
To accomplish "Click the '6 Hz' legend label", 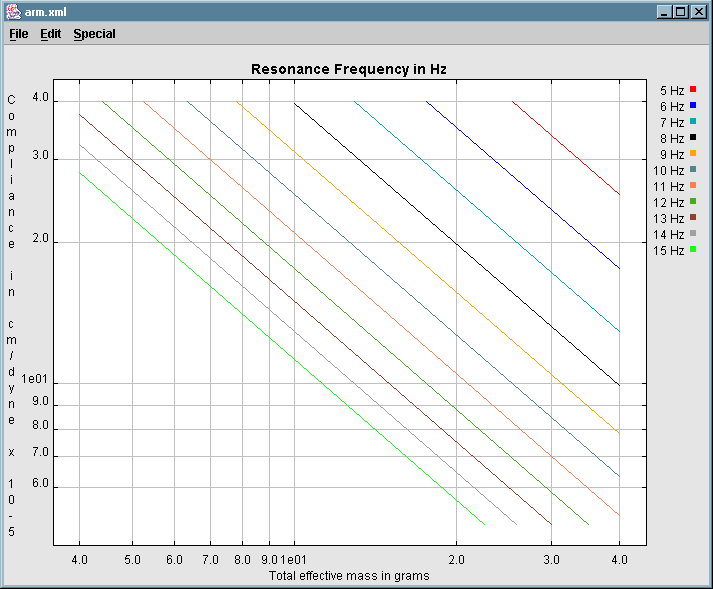I will coord(672,106).
